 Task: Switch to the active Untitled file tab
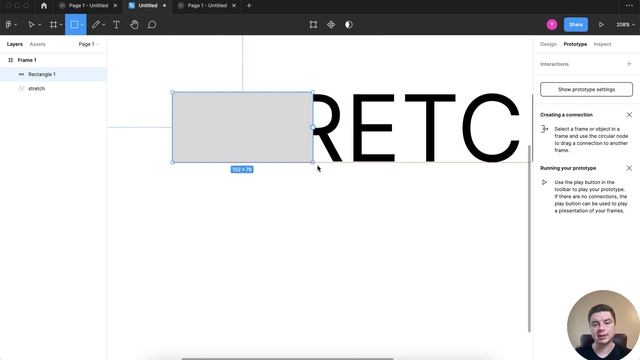[x=148, y=6]
